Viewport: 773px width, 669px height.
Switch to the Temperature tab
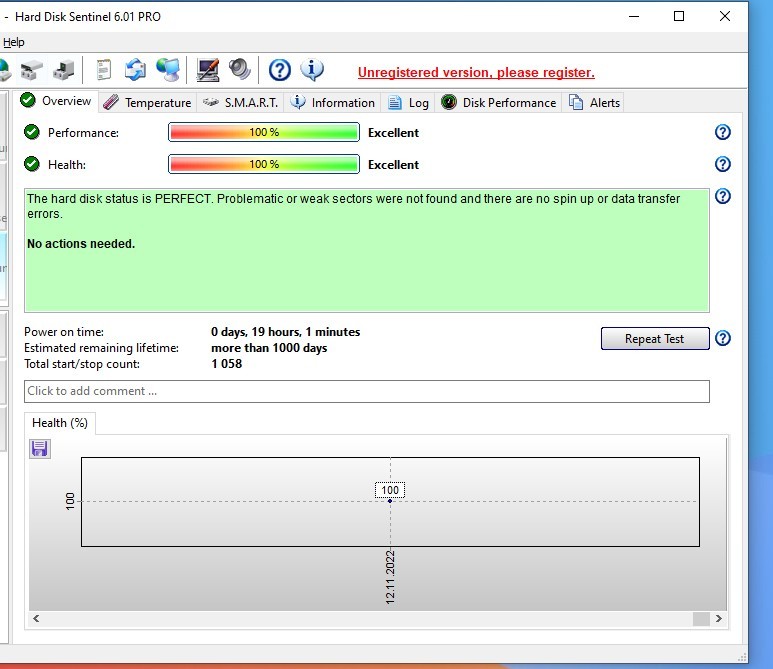(147, 102)
